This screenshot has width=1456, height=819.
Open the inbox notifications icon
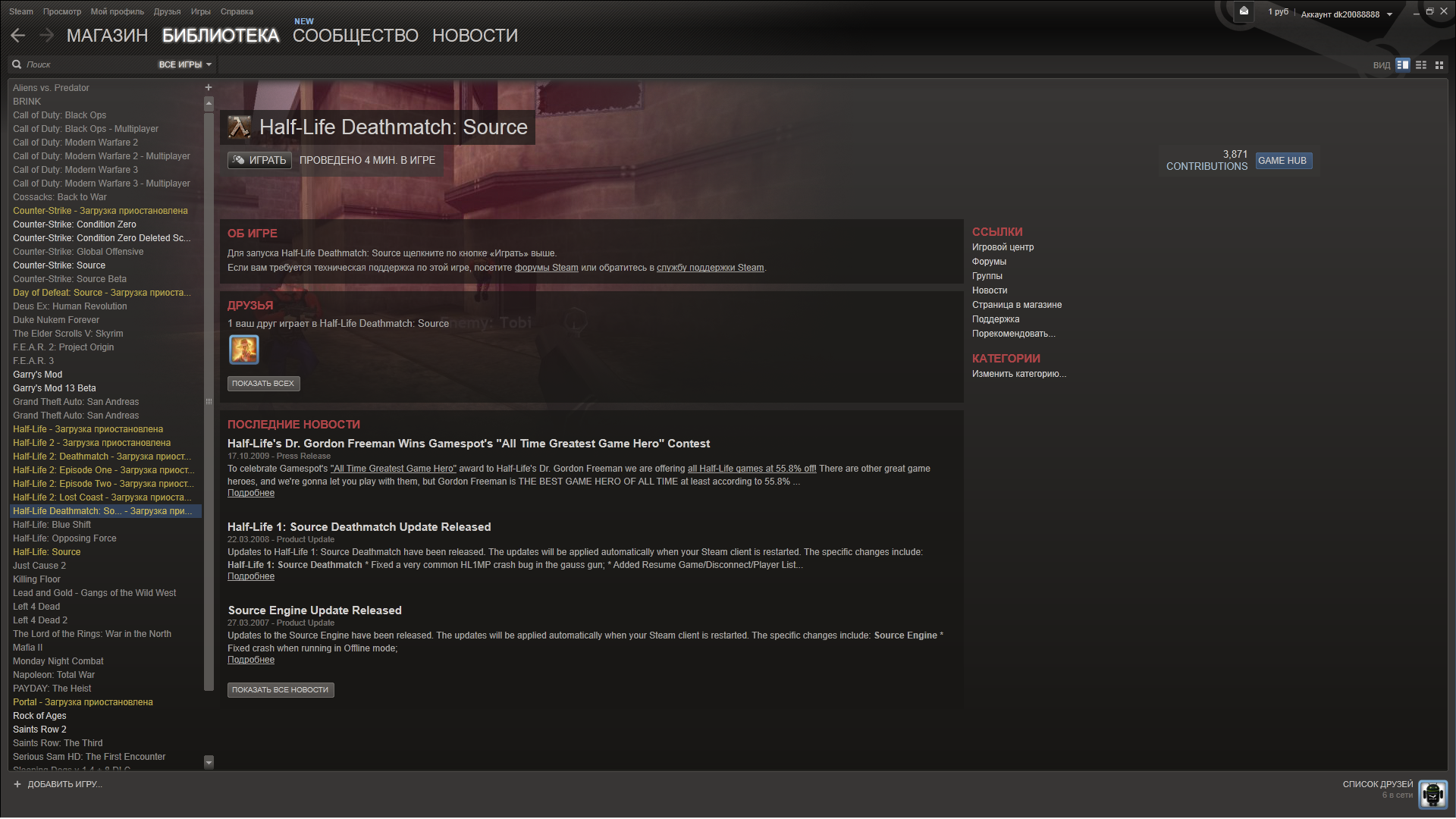point(1244,11)
